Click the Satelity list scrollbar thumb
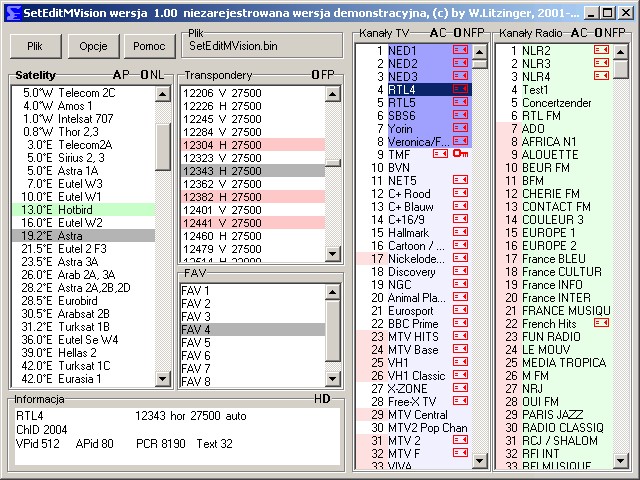This screenshot has height=480, width=640. [163, 145]
